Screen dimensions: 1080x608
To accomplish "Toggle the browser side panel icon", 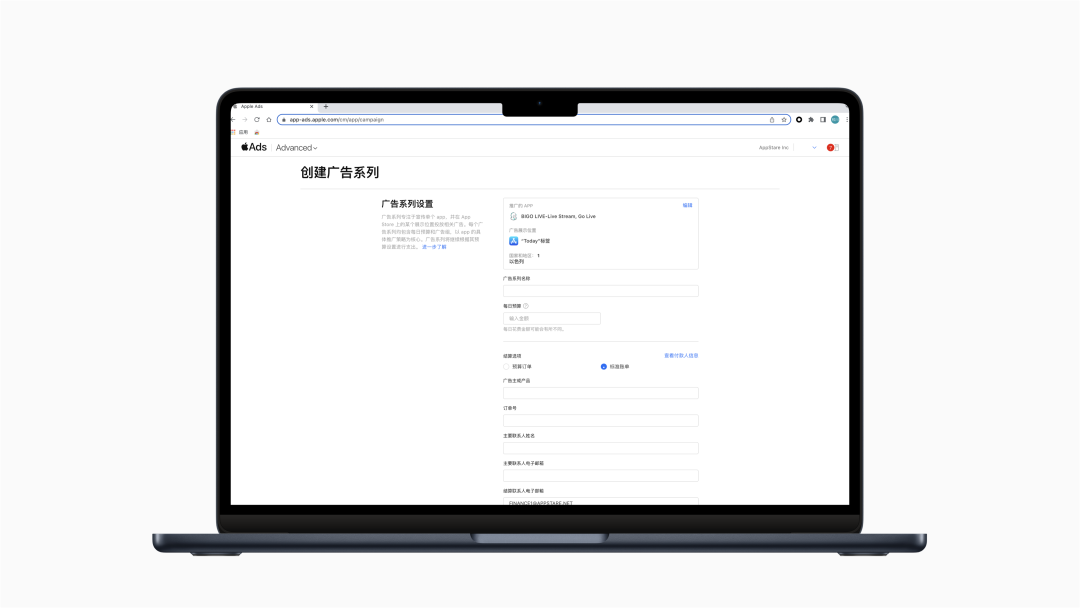I will tap(823, 120).
